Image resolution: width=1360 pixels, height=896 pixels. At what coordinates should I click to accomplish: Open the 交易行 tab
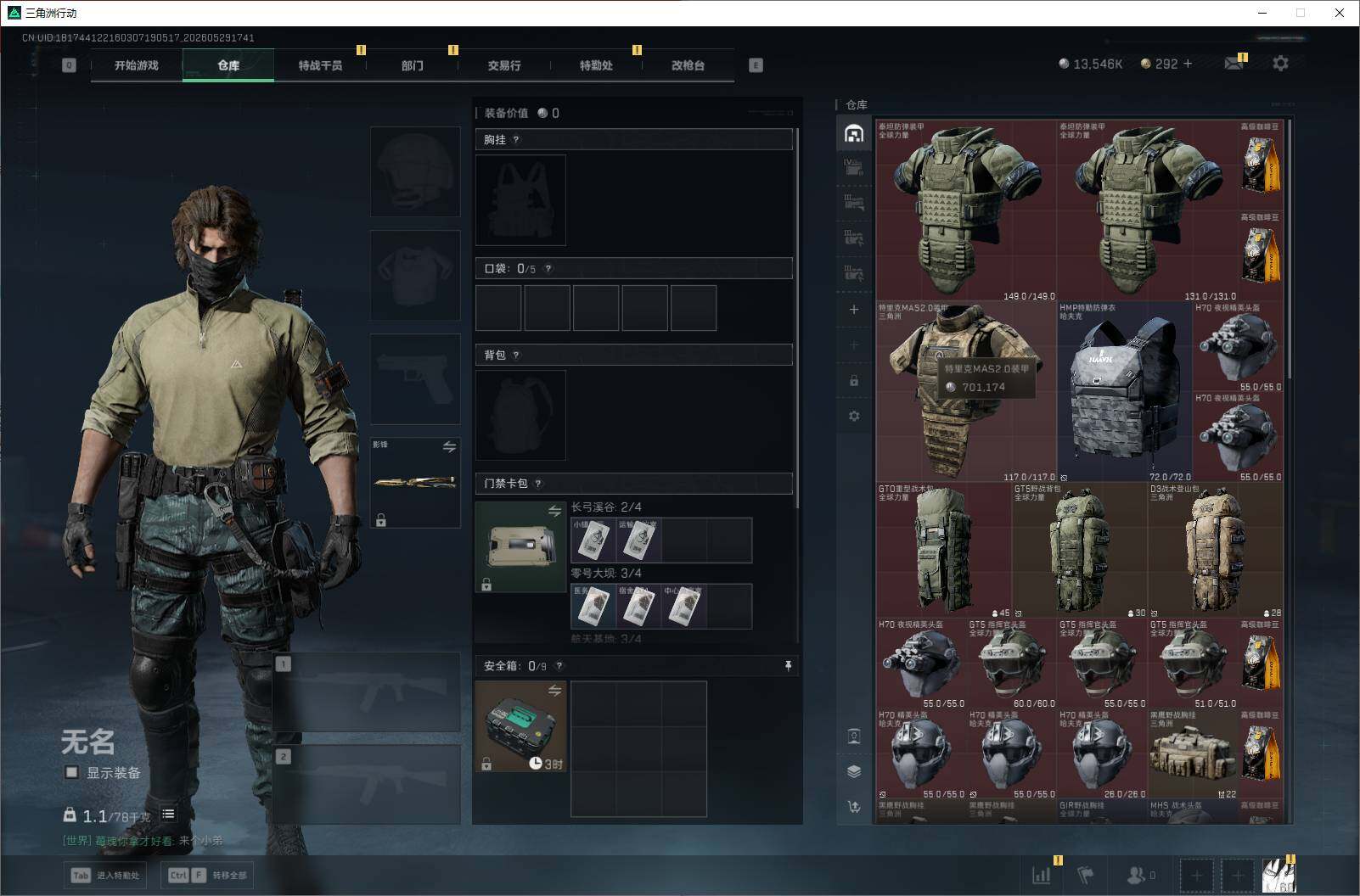pos(504,65)
